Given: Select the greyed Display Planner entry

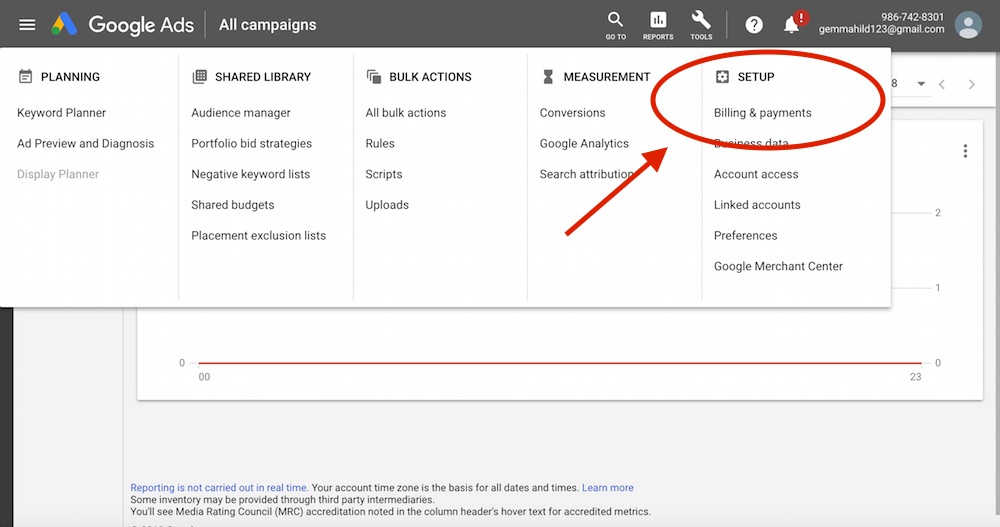Looking at the screenshot, I should point(57,174).
